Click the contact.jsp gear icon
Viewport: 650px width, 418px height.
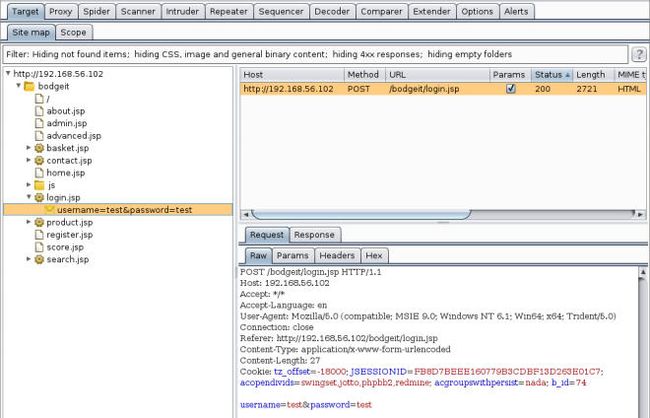(x=39, y=160)
